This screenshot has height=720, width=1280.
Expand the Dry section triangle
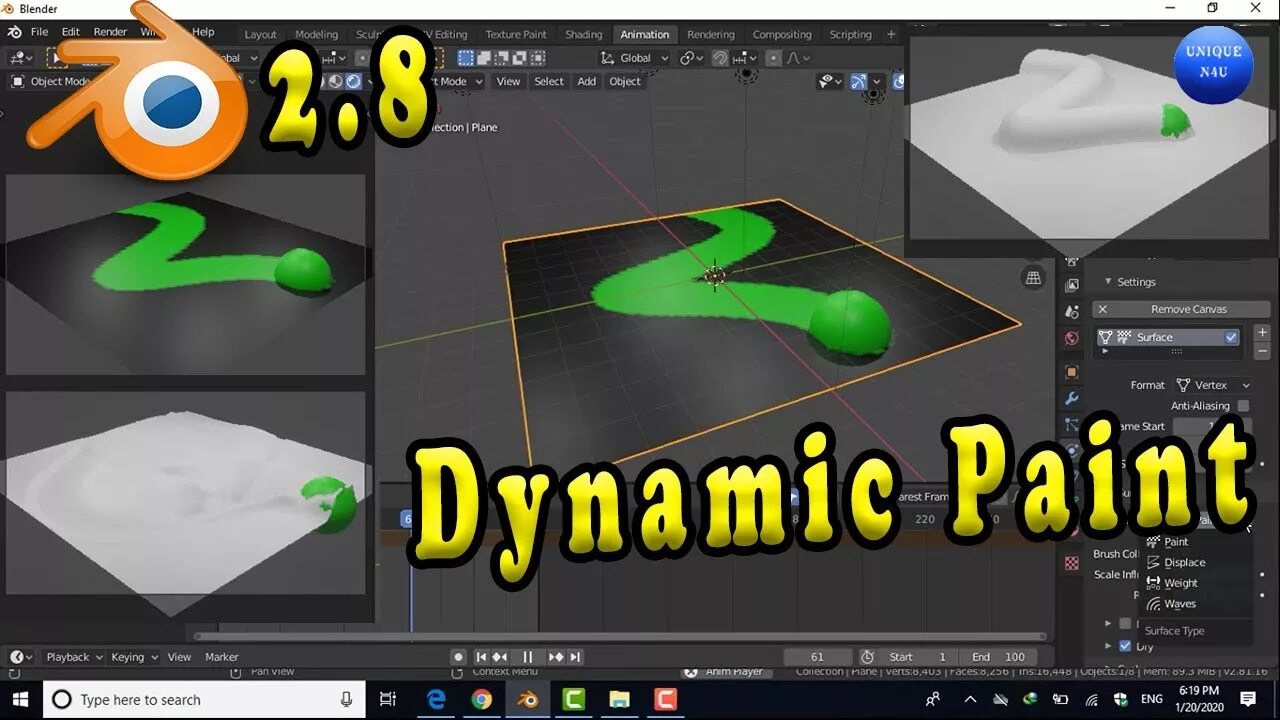tap(1108, 646)
